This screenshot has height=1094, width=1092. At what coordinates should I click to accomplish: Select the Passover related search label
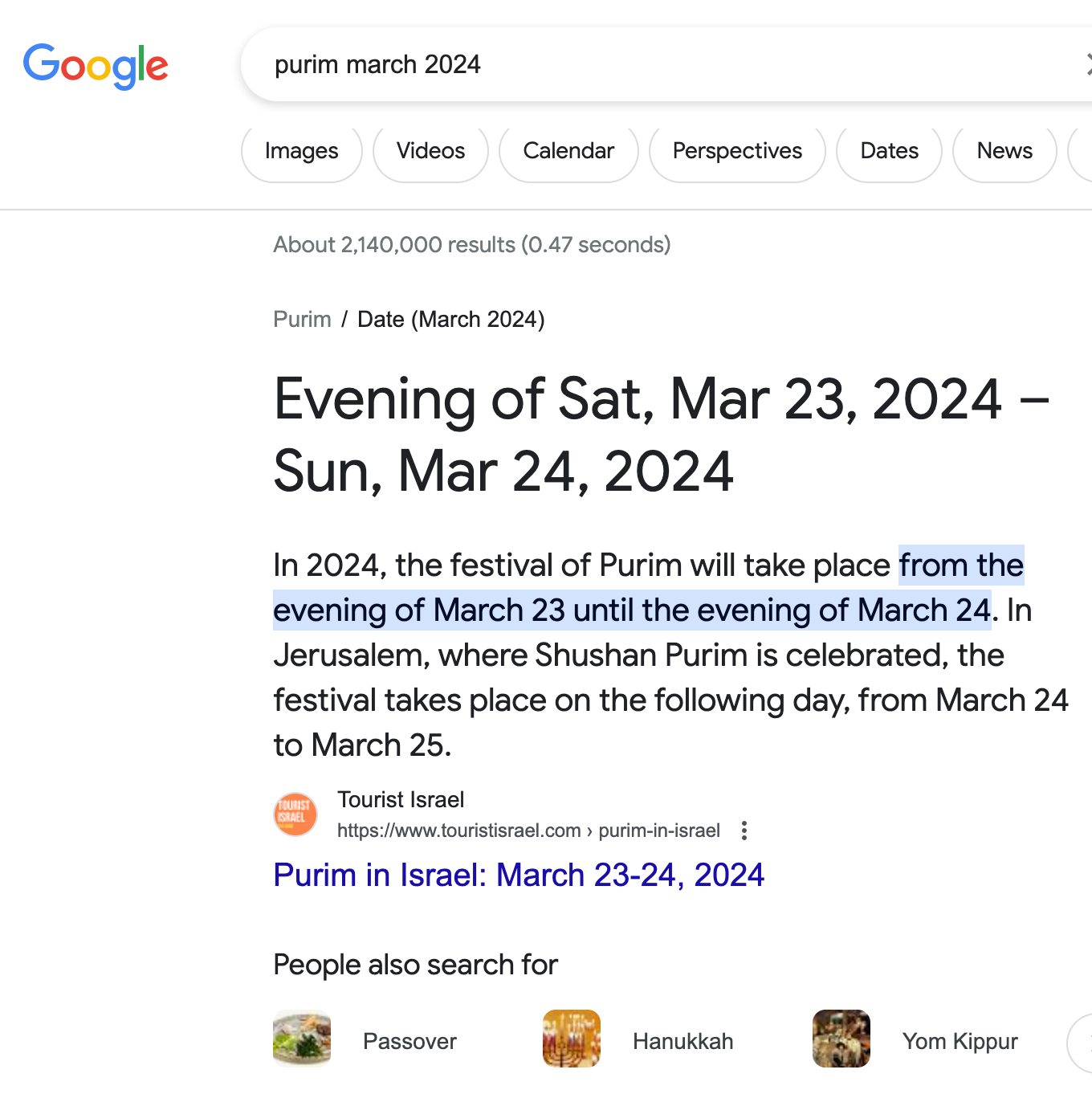tap(409, 1042)
